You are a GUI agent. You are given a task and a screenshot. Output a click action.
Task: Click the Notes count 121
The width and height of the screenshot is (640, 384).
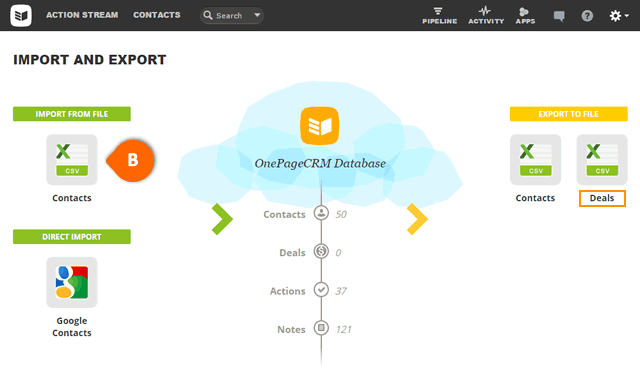pyautogui.click(x=343, y=329)
